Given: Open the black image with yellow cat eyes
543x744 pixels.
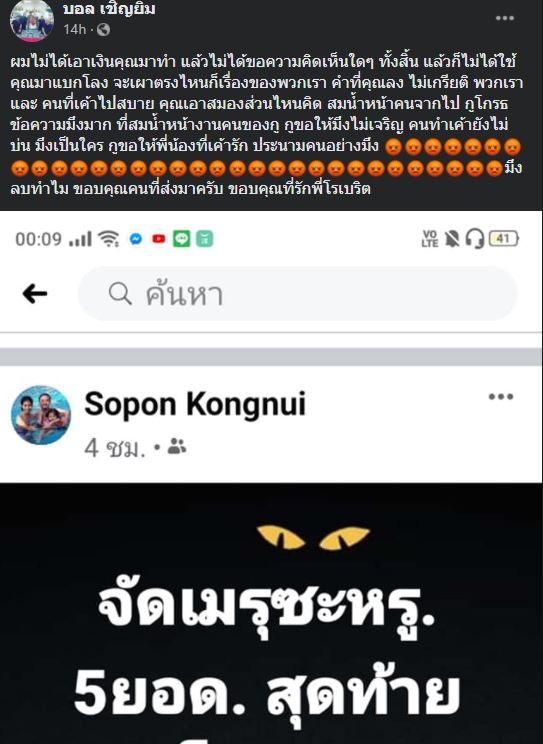Looking at the screenshot, I should tap(271, 614).
